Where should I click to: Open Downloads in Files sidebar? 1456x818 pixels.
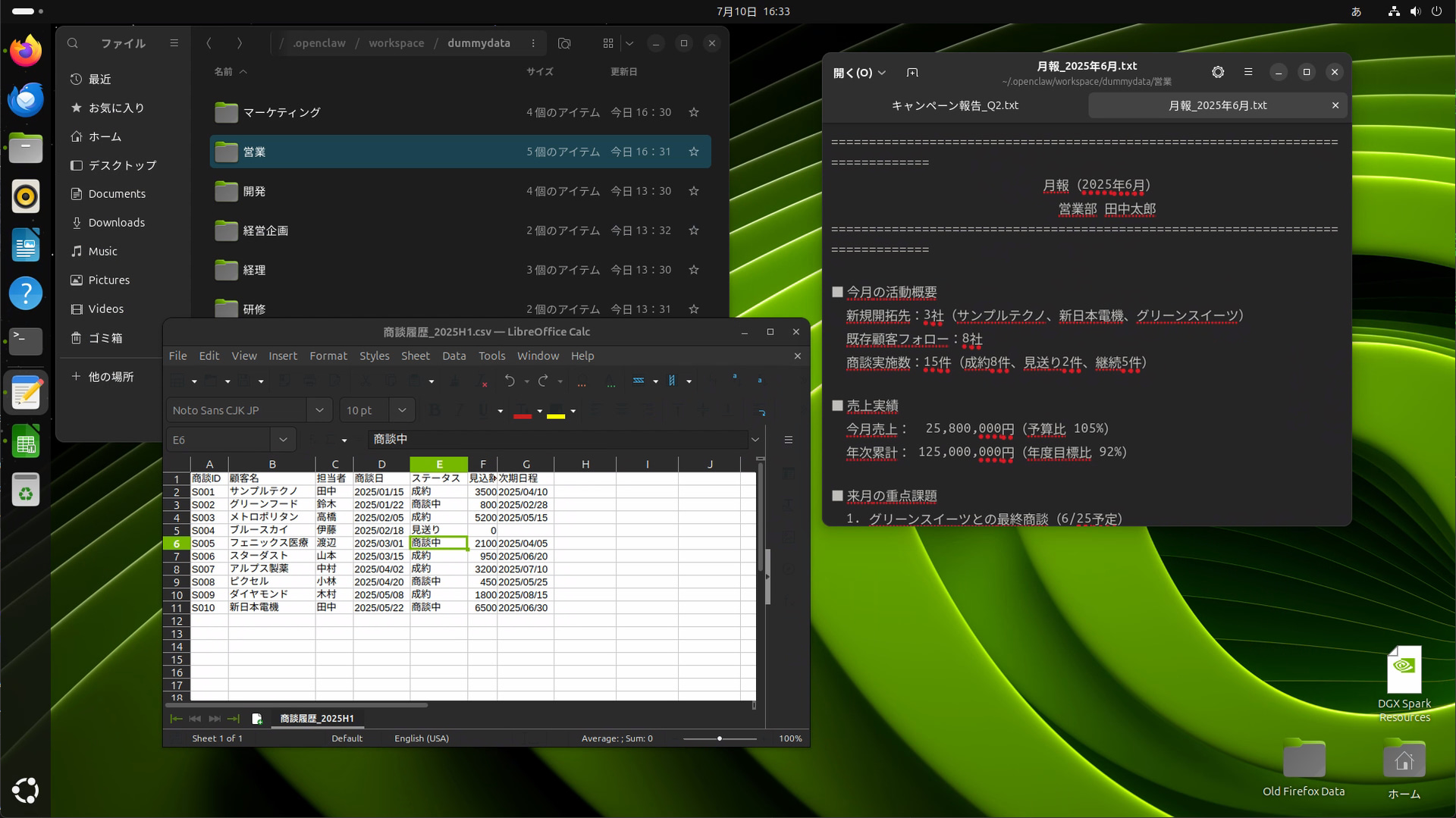116,222
